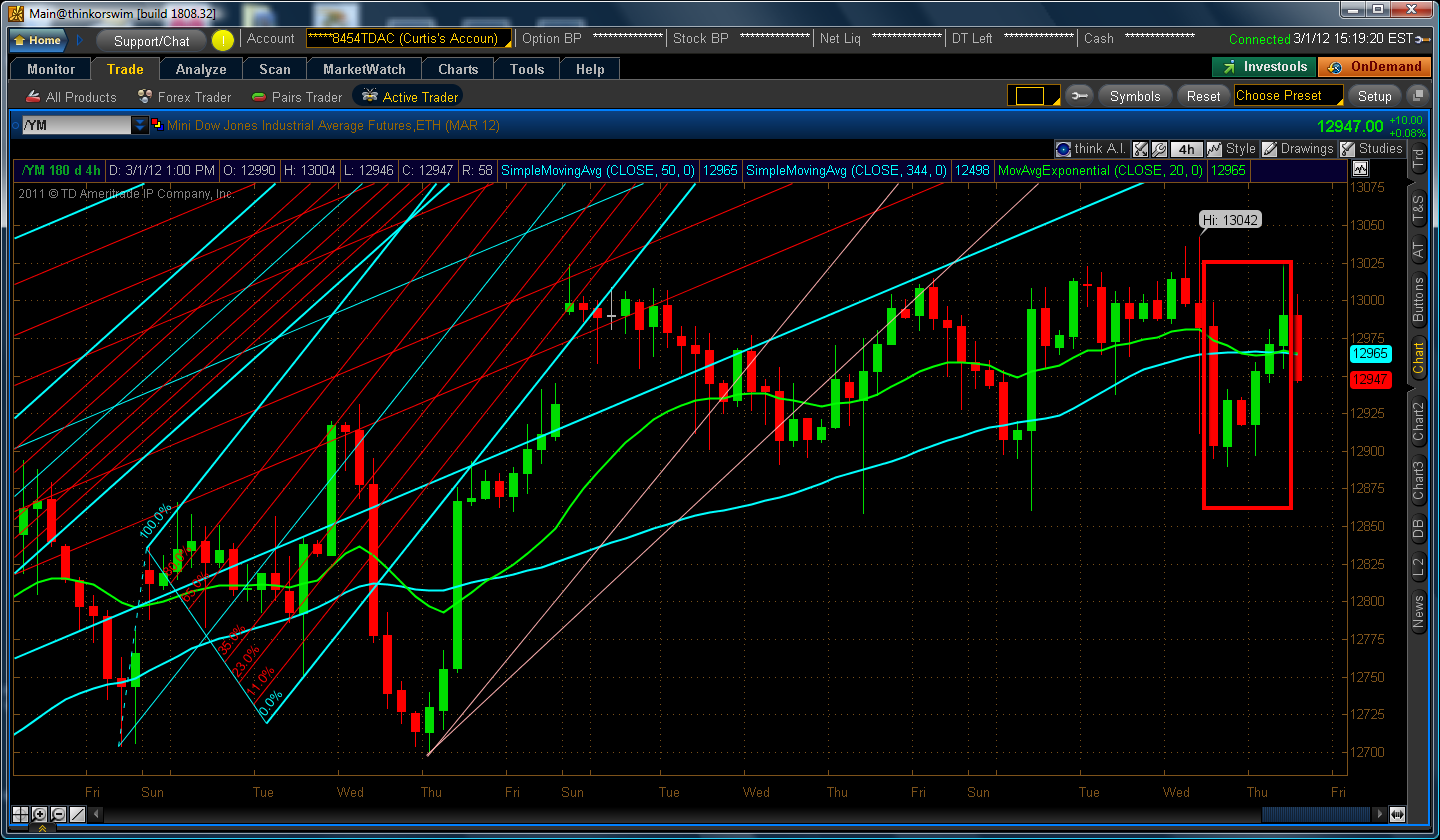The height and width of the screenshot is (840, 1440).
Task: Click the Reset button
Action: coord(1204,96)
